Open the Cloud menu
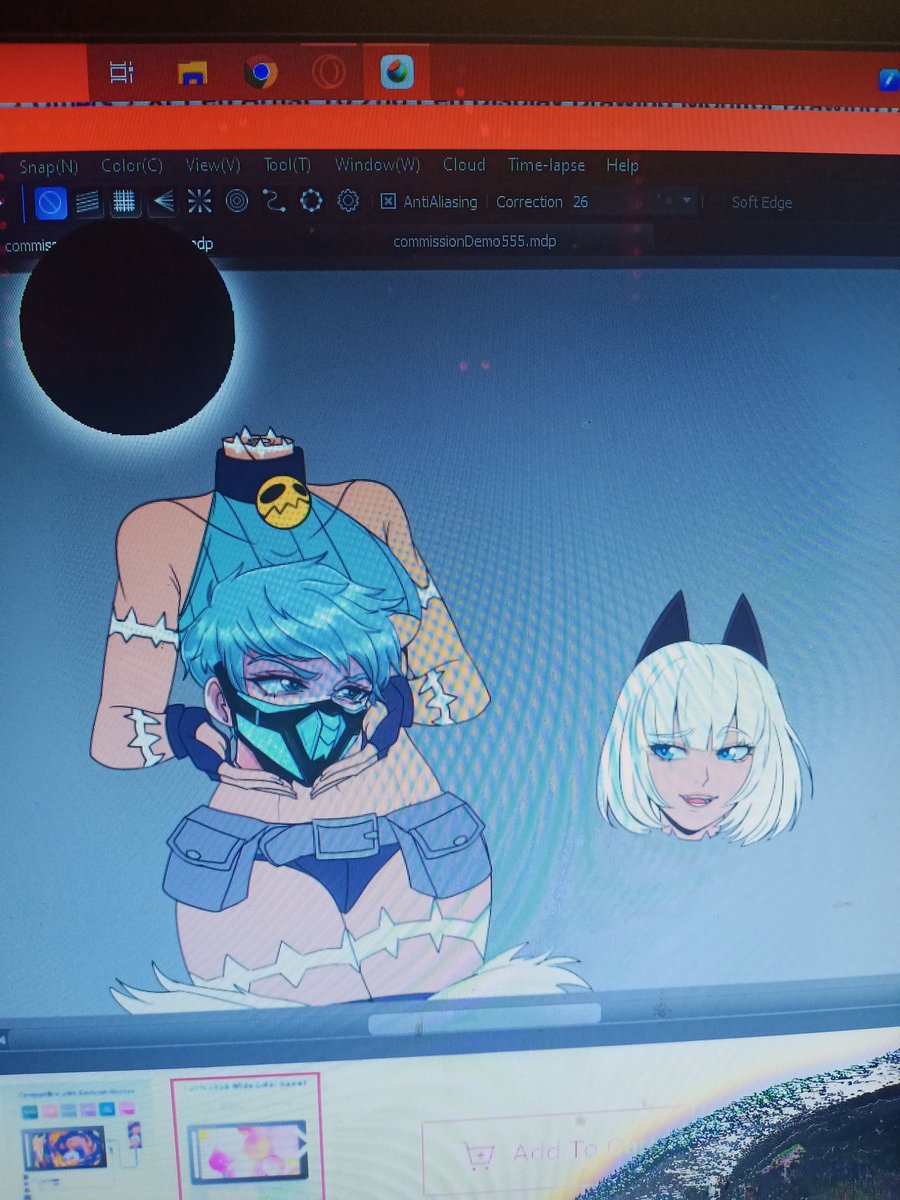900x1200 pixels. (x=464, y=166)
